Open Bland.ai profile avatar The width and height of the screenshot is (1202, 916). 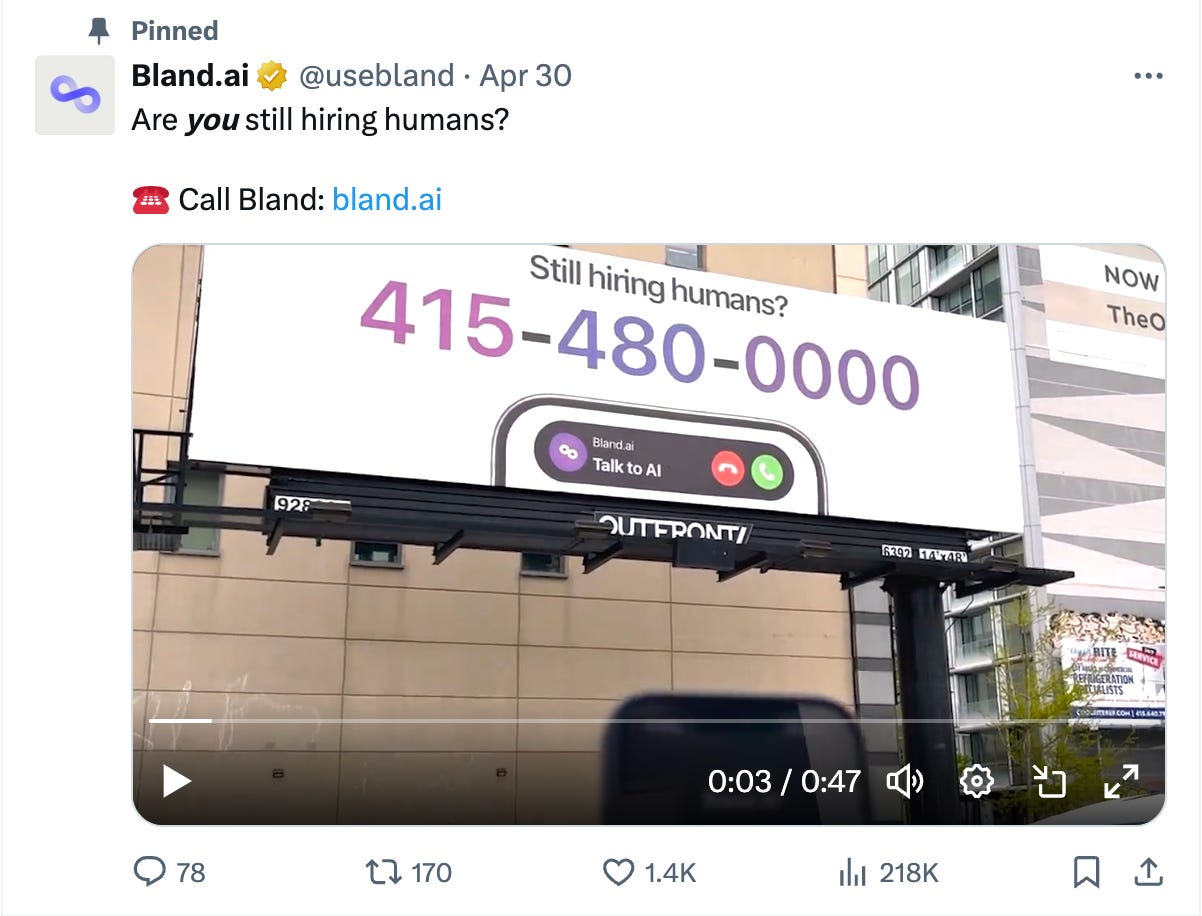(76, 95)
